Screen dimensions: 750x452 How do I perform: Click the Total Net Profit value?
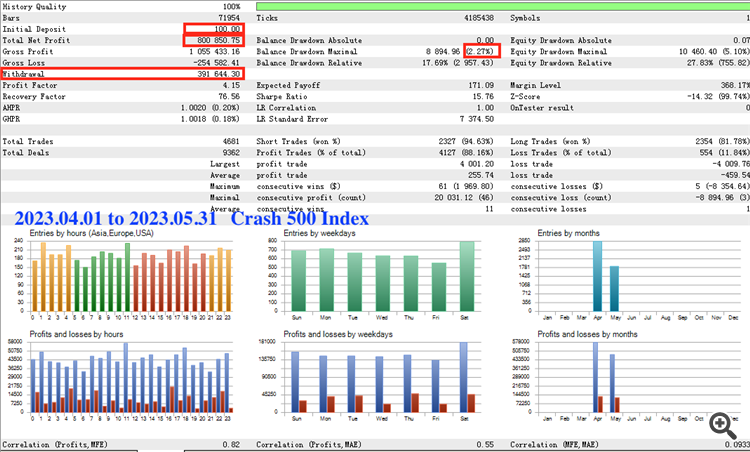click(x=219, y=41)
